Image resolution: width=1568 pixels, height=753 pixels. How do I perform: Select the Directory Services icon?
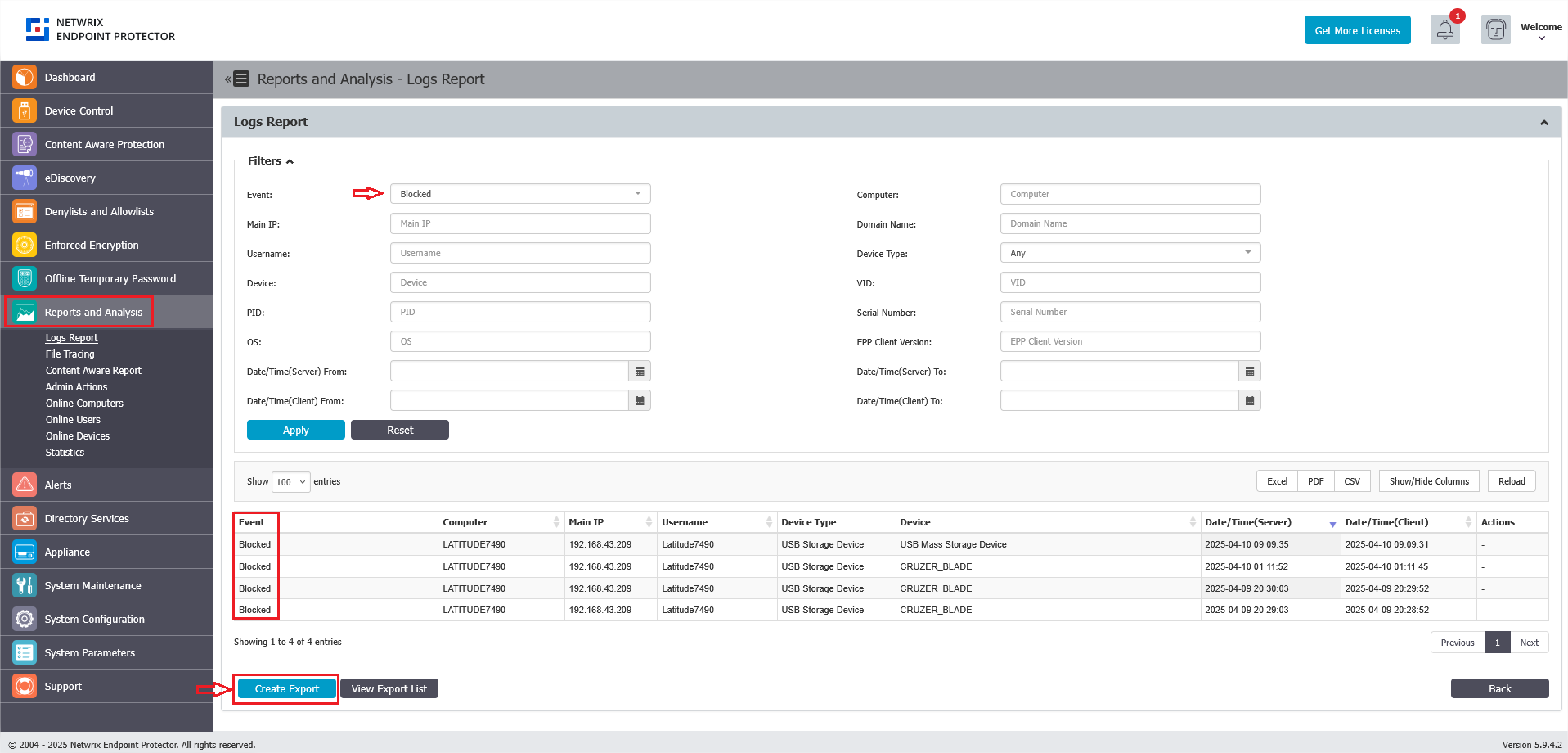(x=24, y=518)
